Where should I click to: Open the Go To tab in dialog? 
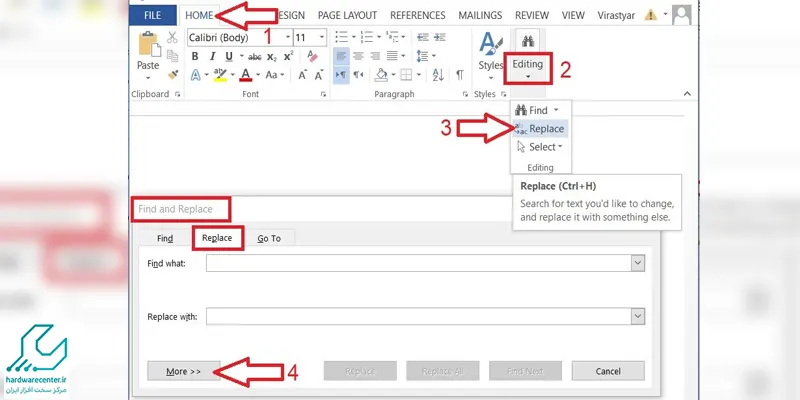[269, 238]
